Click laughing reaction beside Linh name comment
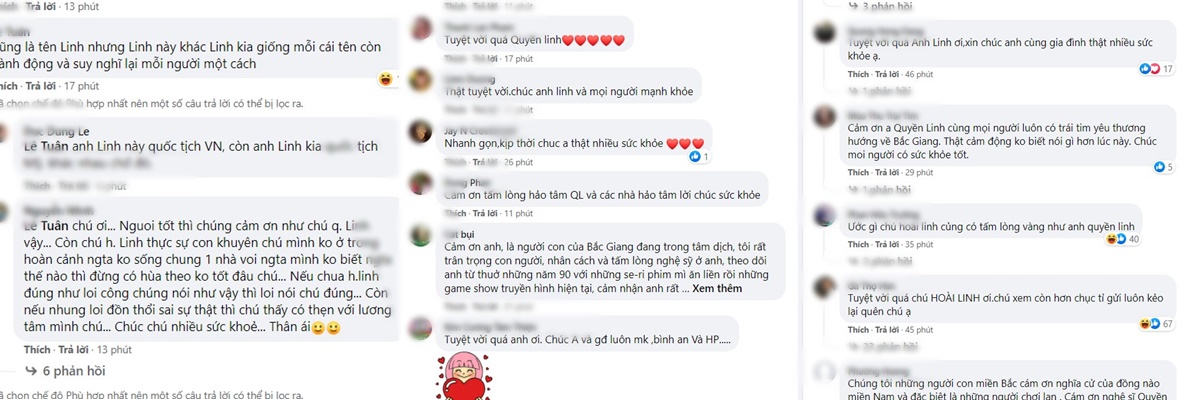 [385, 79]
